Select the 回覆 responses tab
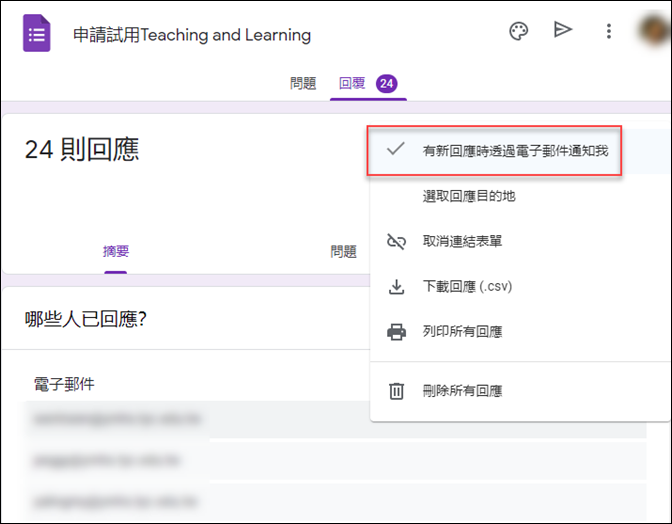672x524 pixels. pyautogui.click(x=352, y=83)
